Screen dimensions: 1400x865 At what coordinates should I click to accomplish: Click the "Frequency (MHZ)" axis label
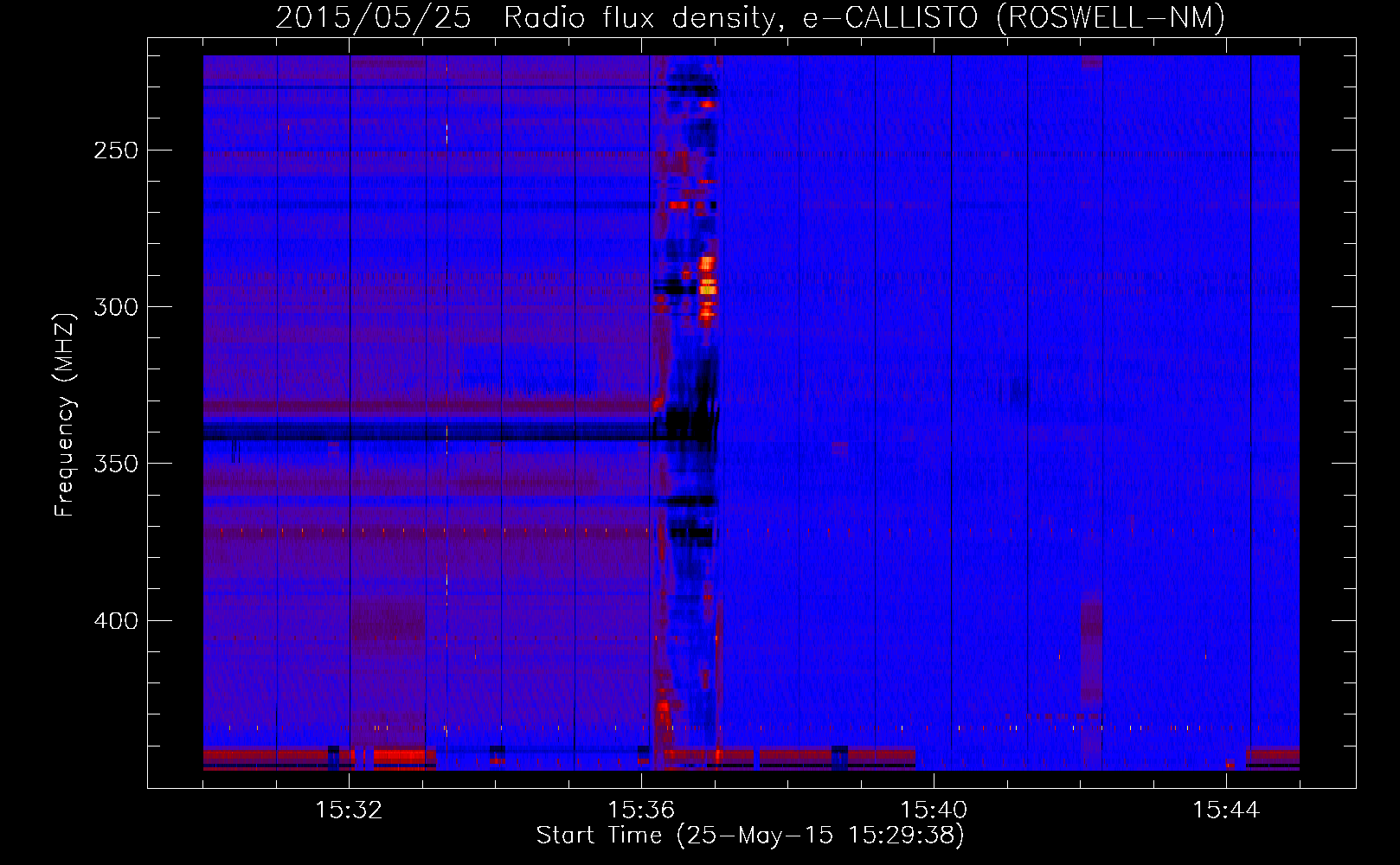(x=66, y=414)
